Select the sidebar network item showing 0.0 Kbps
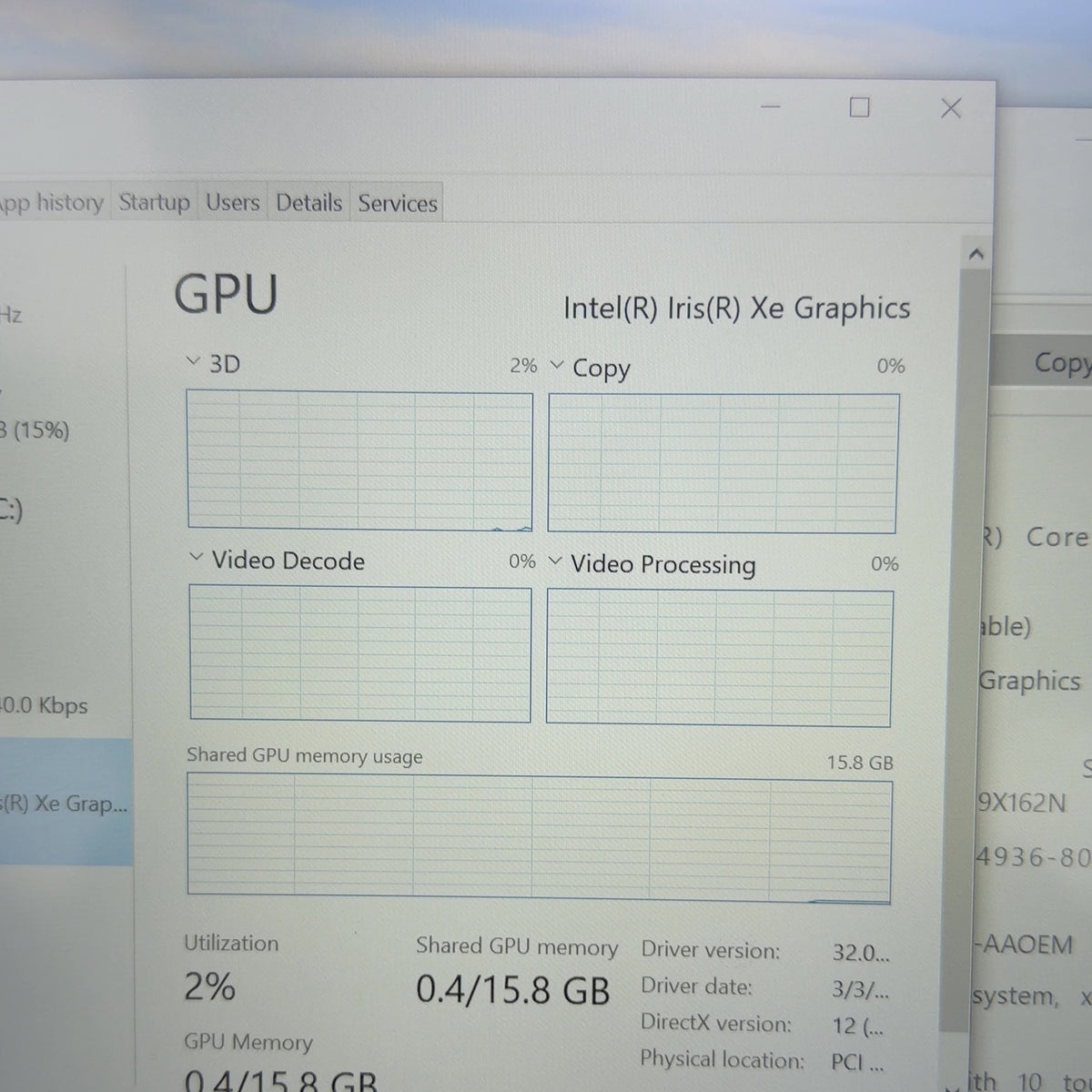Screen dimensions: 1092x1092 point(44,704)
